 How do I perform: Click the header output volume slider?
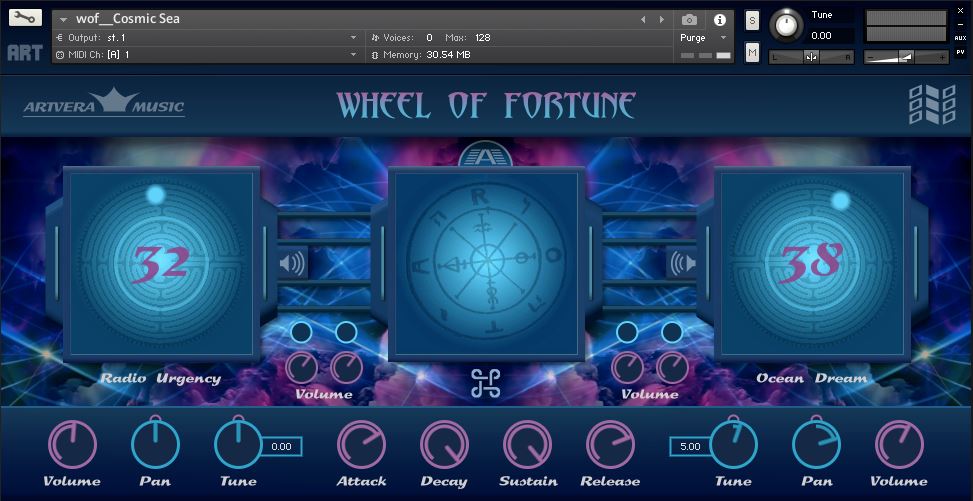click(x=906, y=57)
